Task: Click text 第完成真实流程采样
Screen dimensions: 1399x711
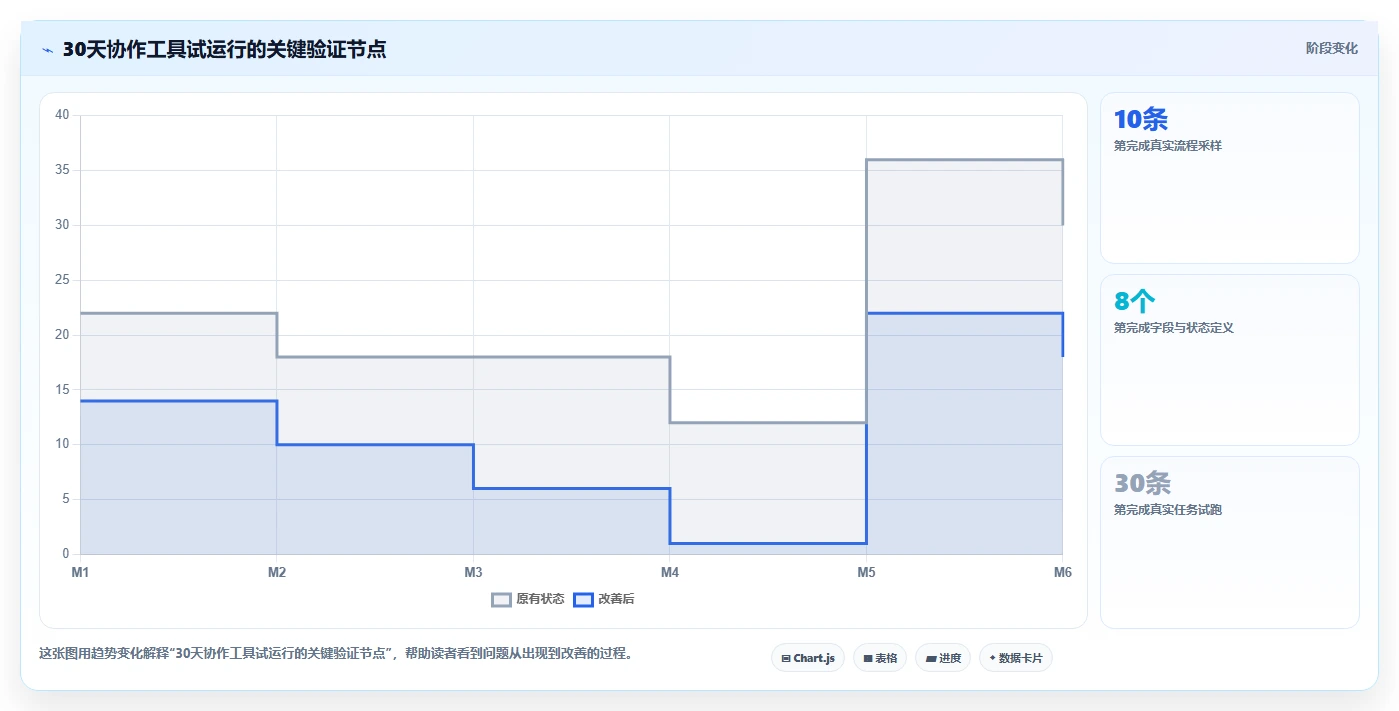Action: coord(1167,146)
